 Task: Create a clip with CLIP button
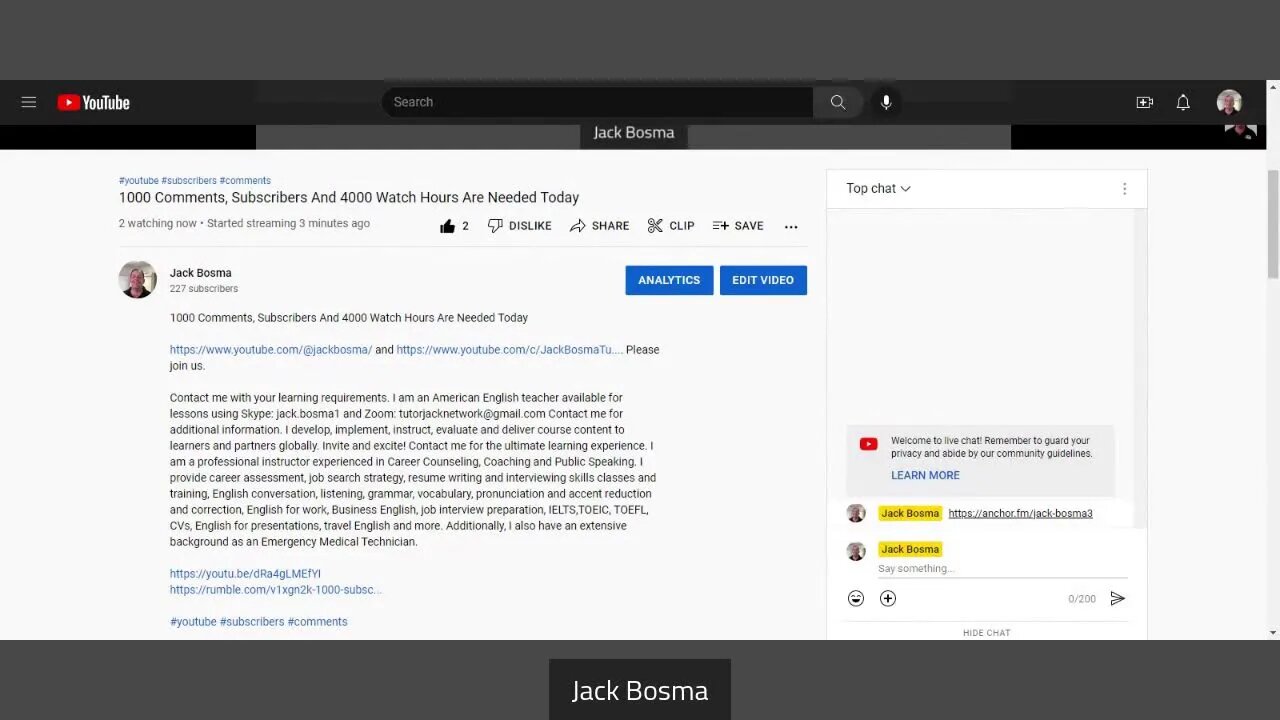pos(671,226)
